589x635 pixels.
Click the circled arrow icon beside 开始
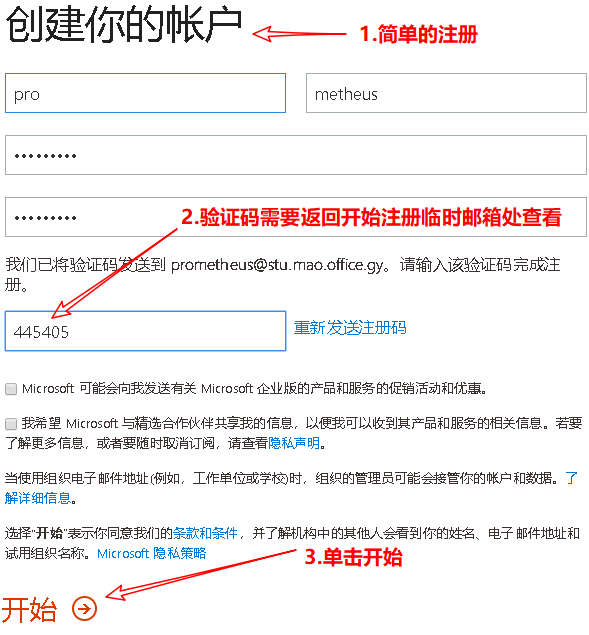pyautogui.click(x=84, y=608)
